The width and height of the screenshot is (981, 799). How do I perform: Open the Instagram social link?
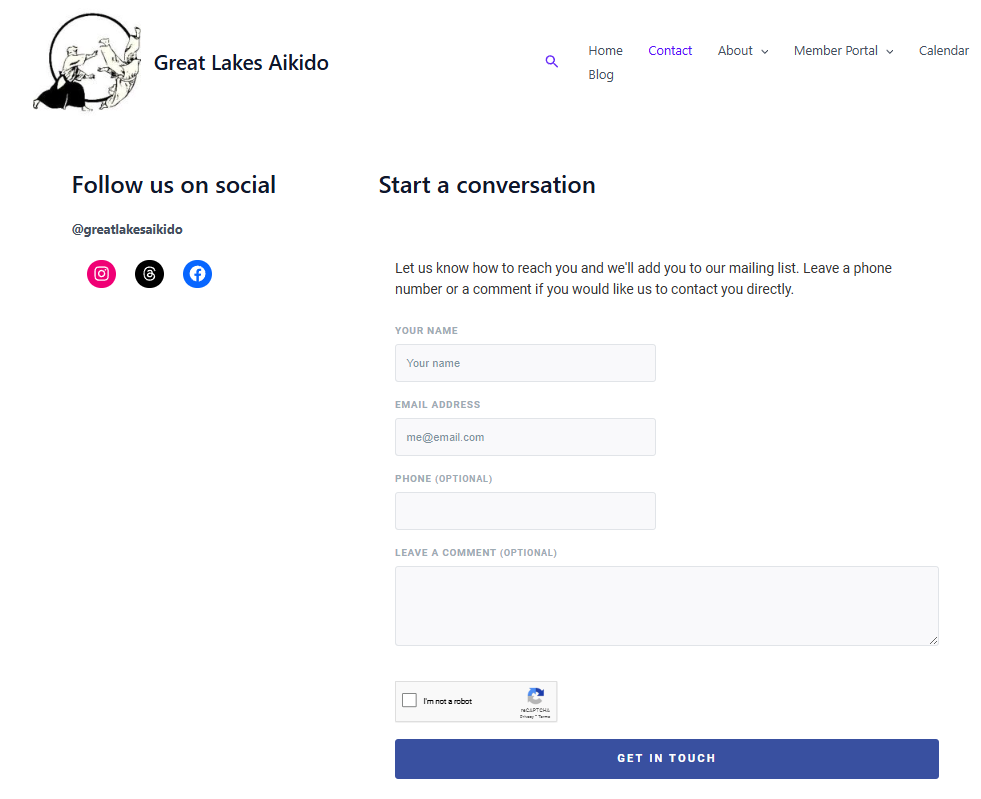101,274
